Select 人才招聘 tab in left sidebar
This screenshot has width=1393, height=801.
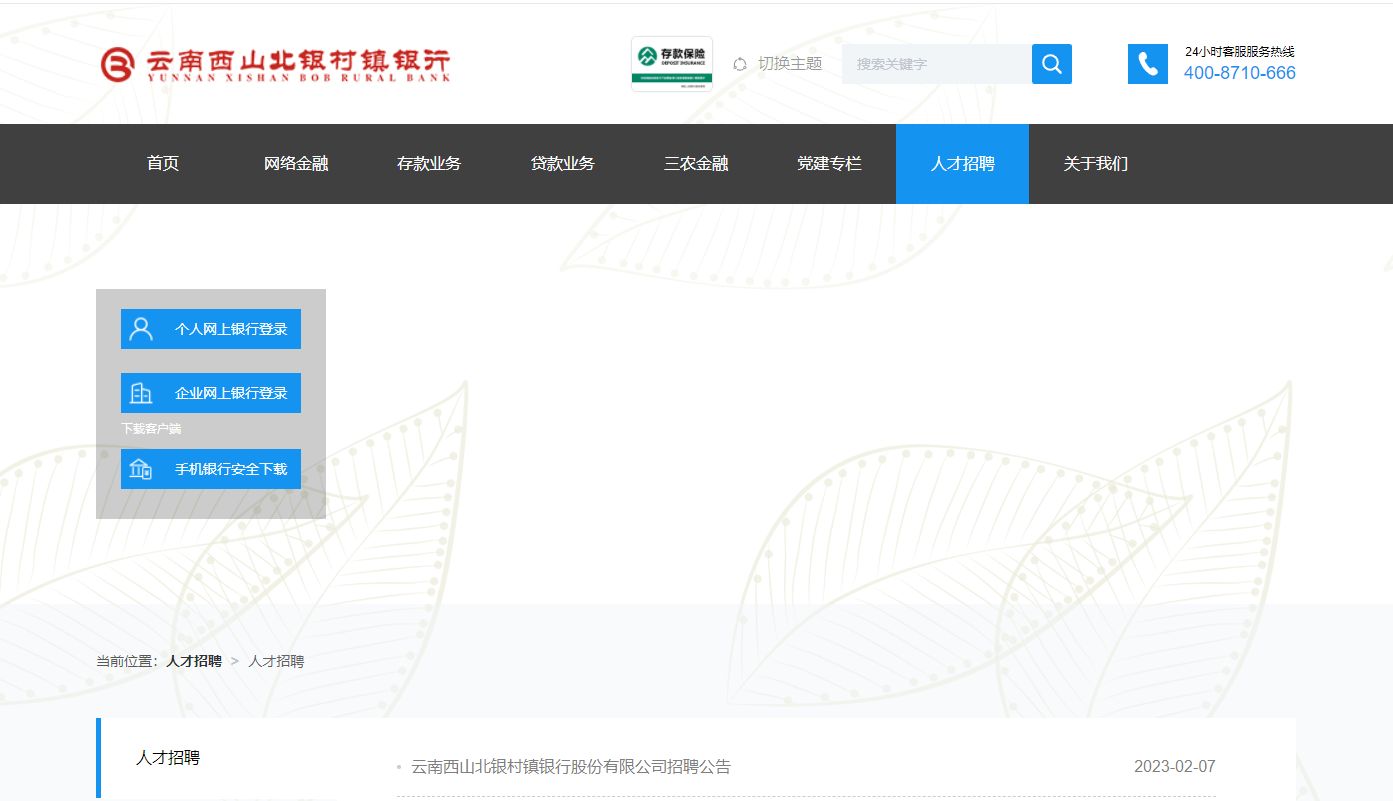coord(168,758)
